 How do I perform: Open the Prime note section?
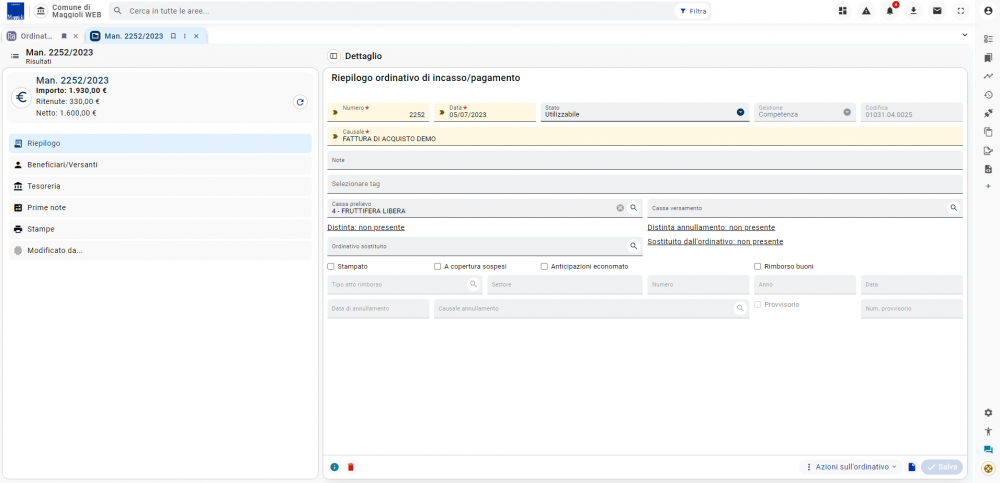(160, 207)
